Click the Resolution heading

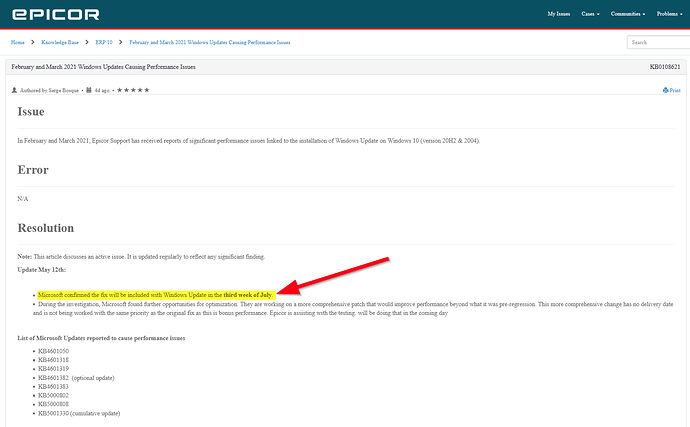pos(46,228)
